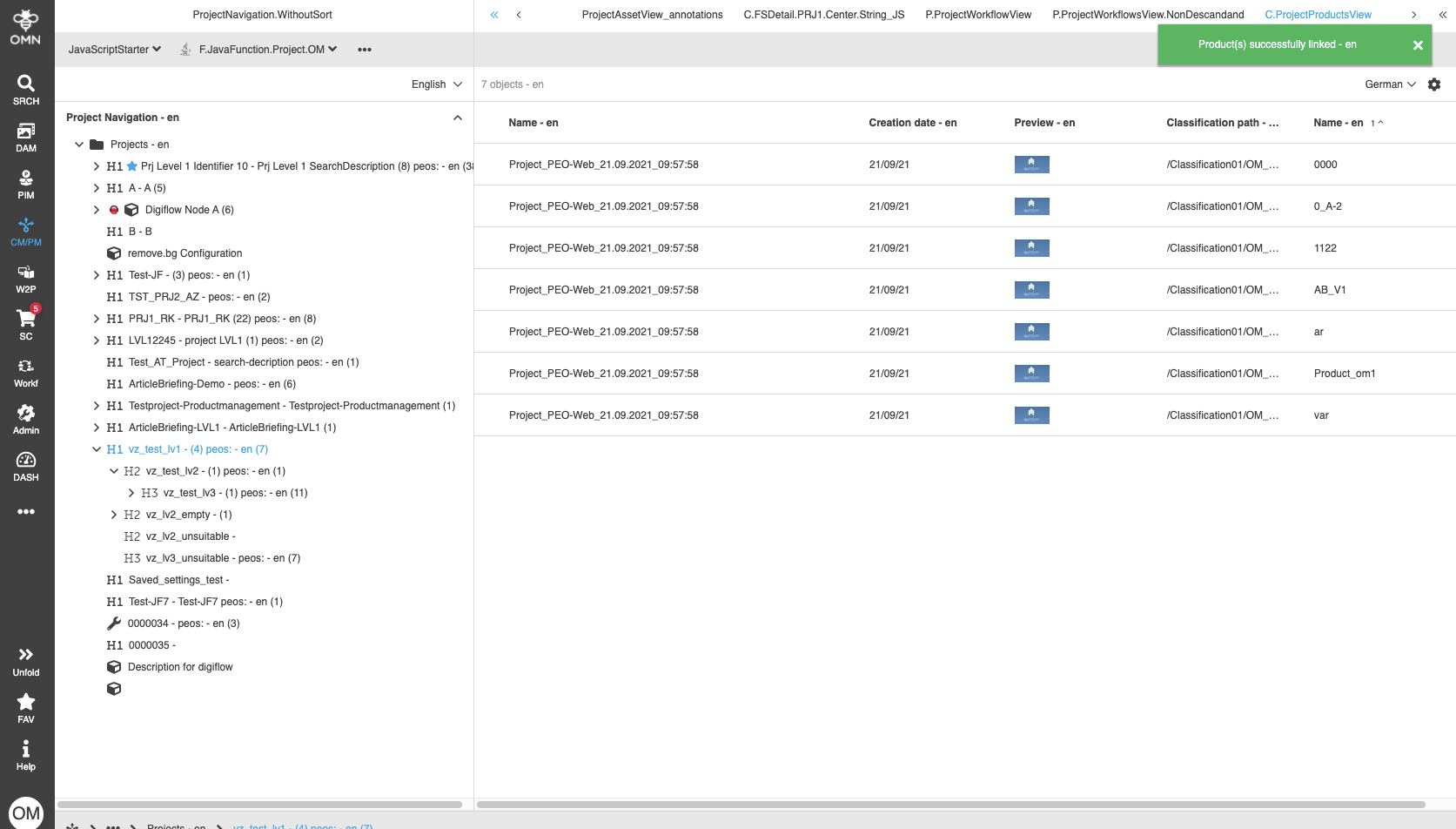Screen dimensions: 1456x829
Task: Open the SC shopping cart module
Action: 25,326
